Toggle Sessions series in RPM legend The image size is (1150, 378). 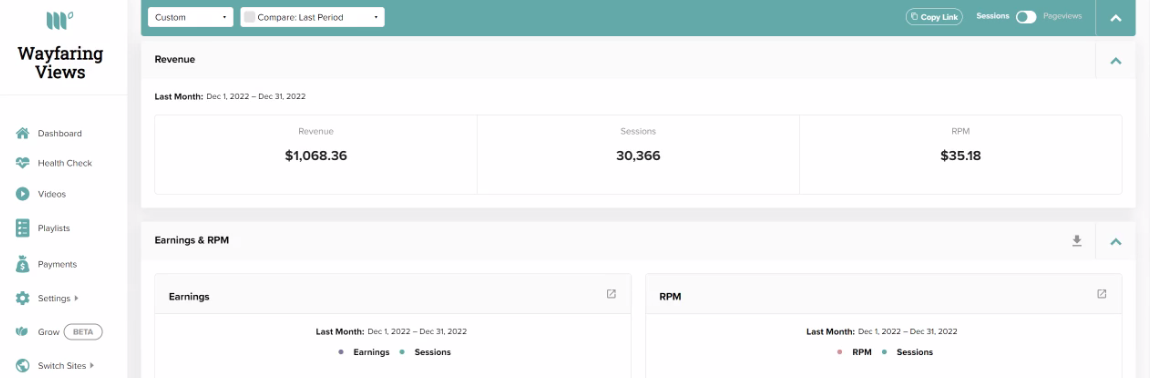pos(907,352)
